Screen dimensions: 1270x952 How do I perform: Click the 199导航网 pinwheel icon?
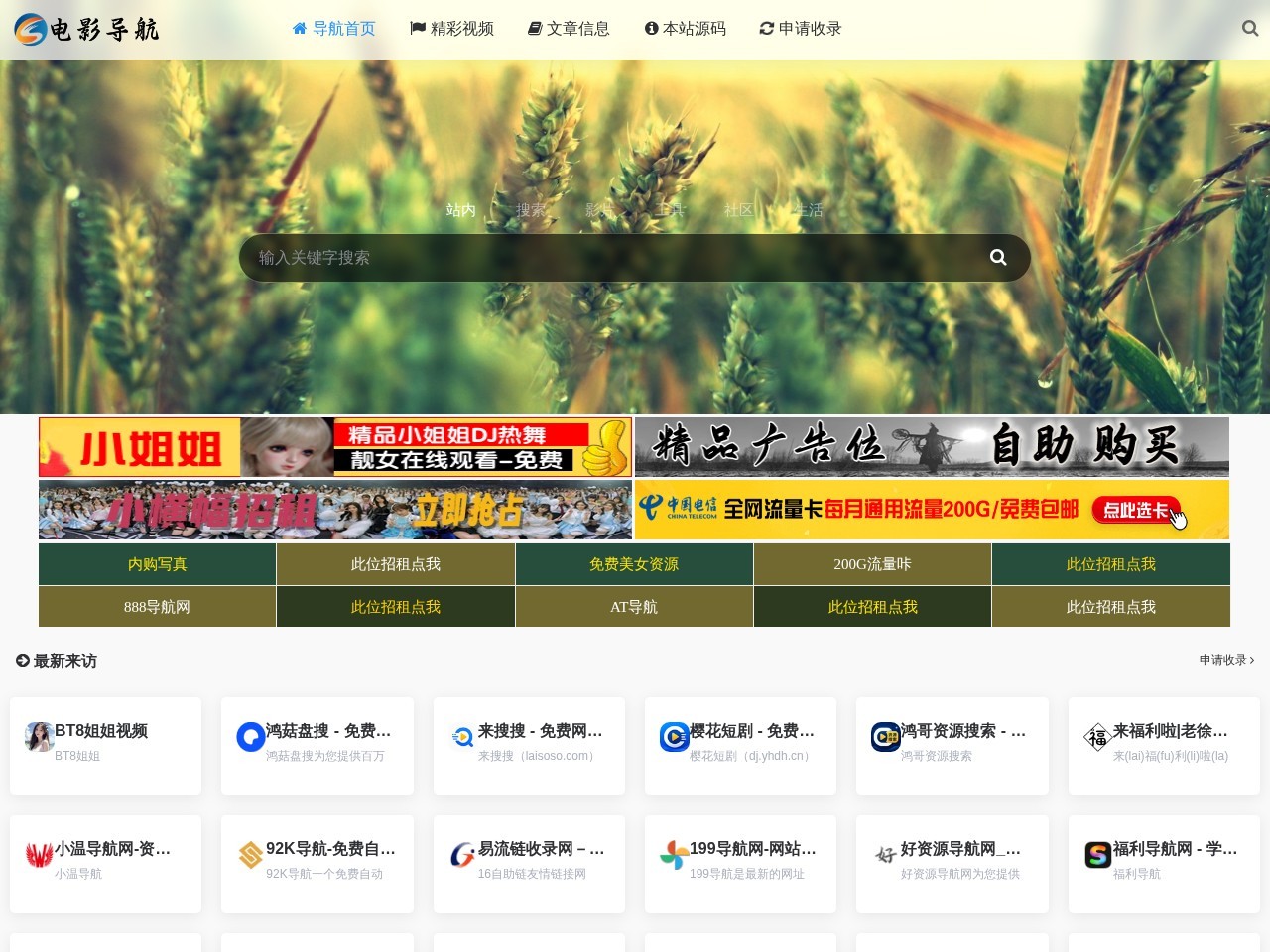pyautogui.click(x=675, y=855)
